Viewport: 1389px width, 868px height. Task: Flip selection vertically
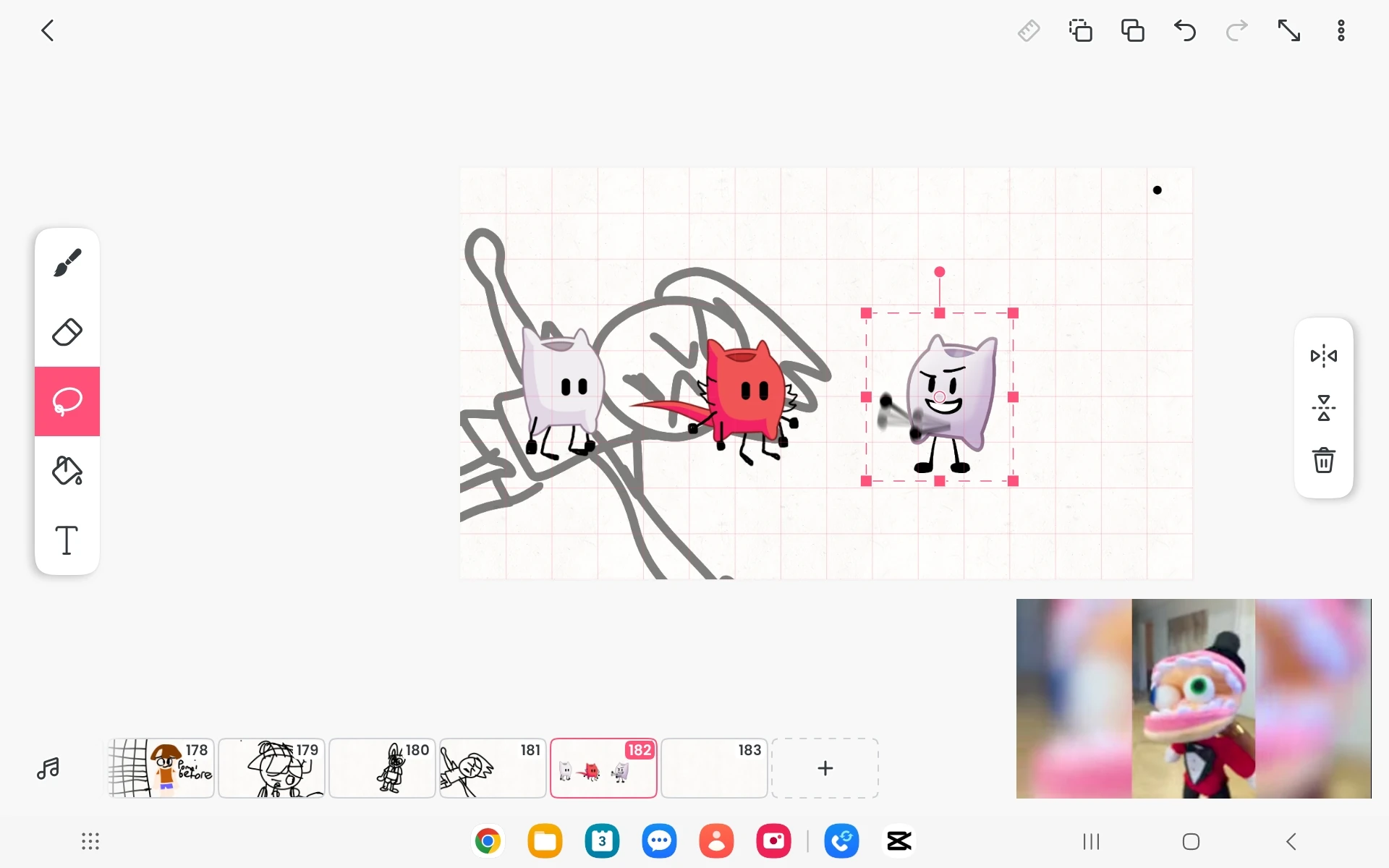1323,408
